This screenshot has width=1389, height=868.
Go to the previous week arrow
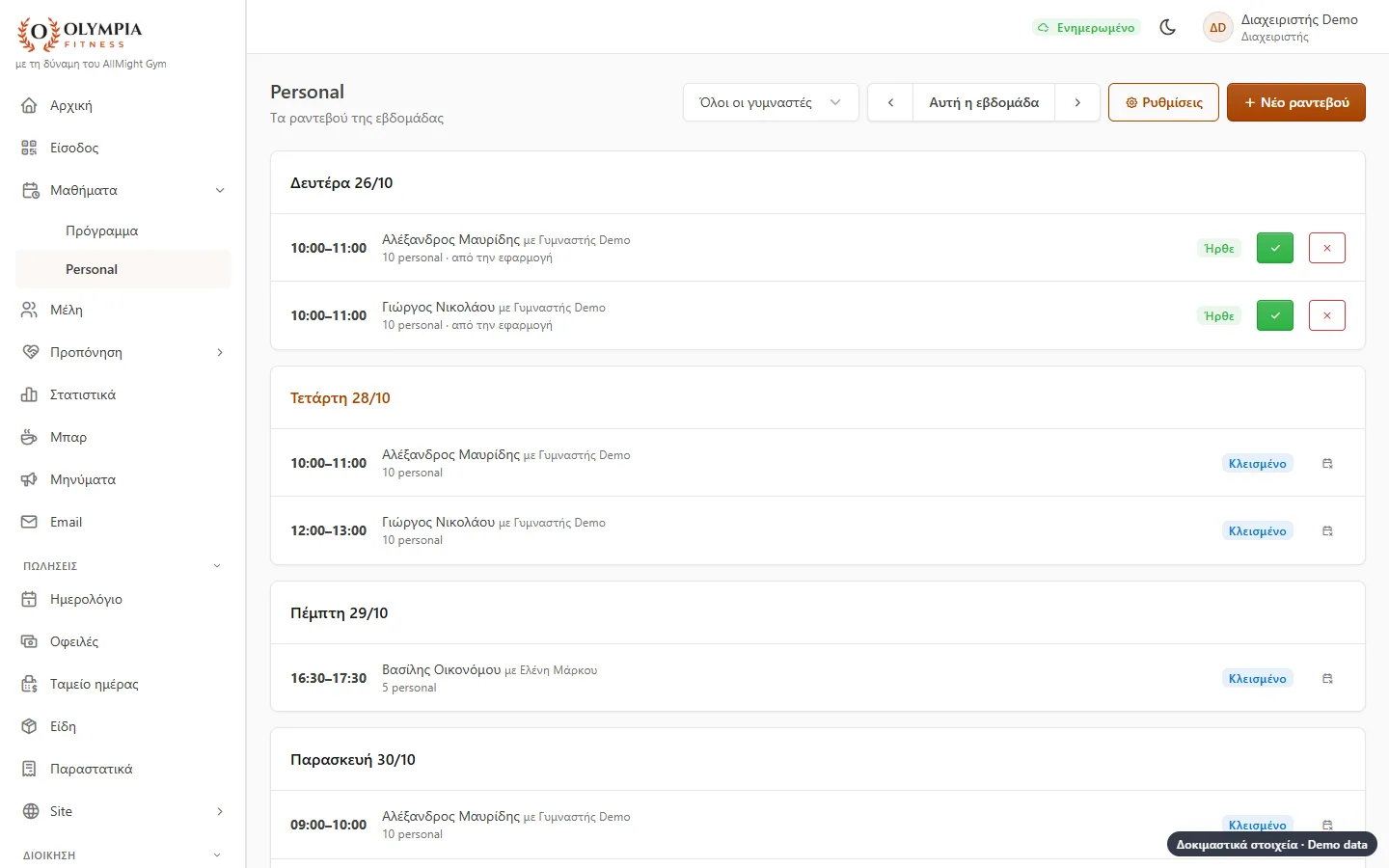pos(890,102)
